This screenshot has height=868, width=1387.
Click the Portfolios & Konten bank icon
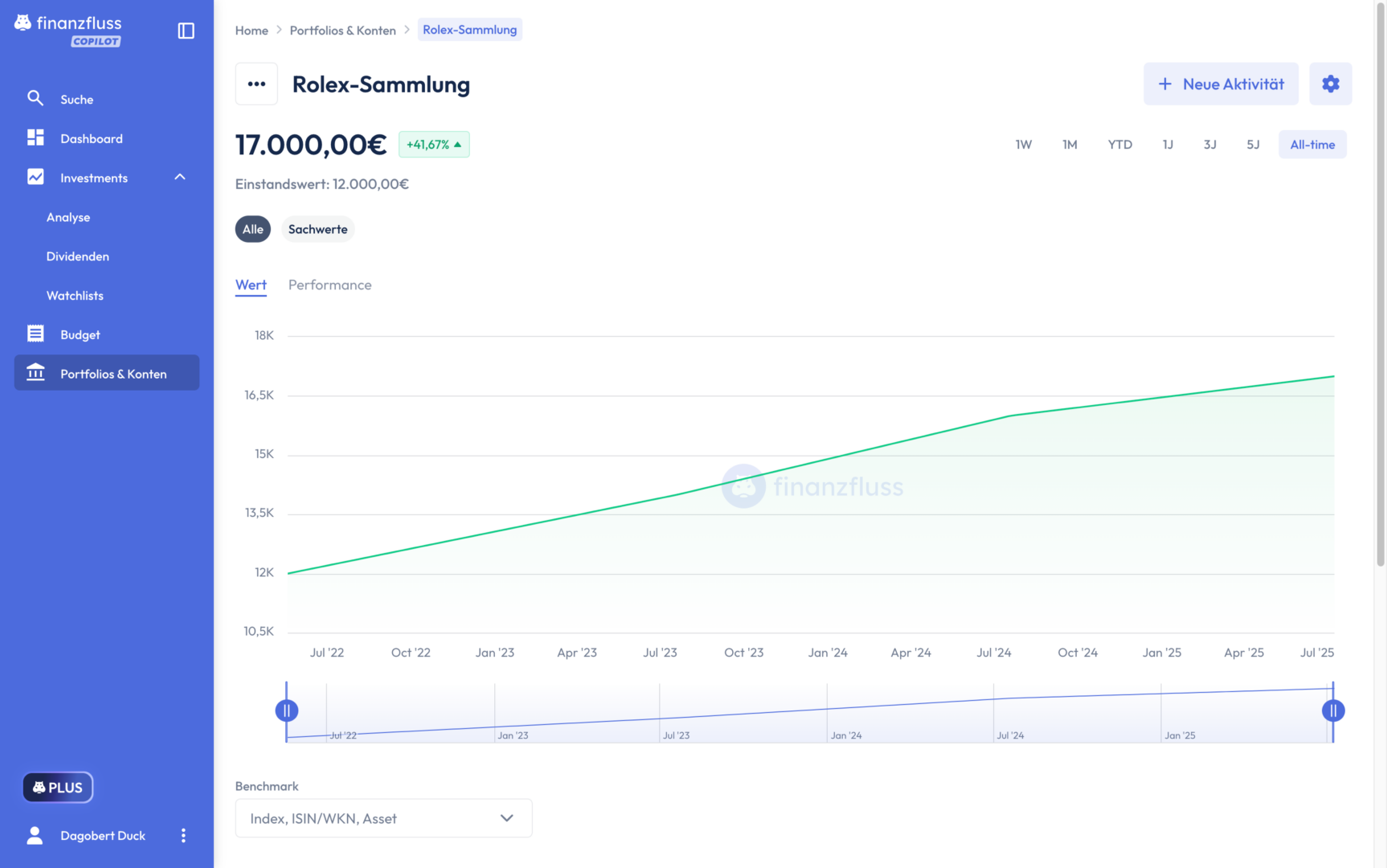pos(35,373)
